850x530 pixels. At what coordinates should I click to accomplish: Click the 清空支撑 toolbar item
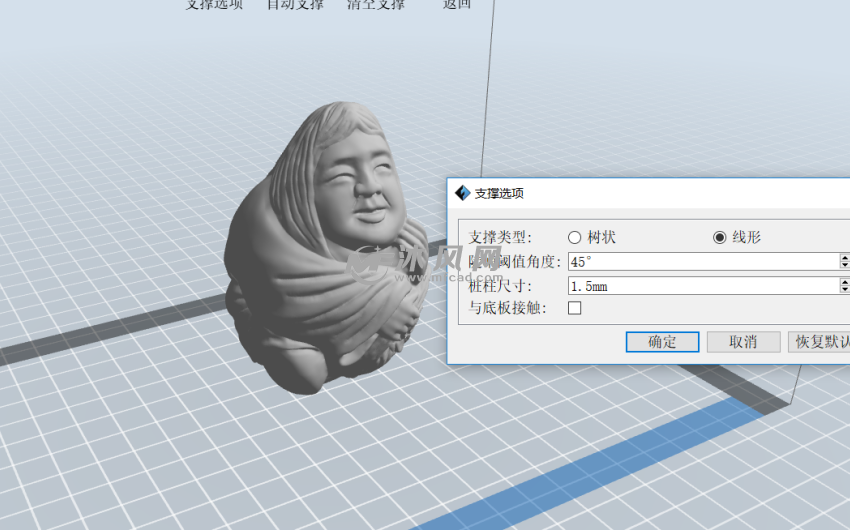pos(376,4)
